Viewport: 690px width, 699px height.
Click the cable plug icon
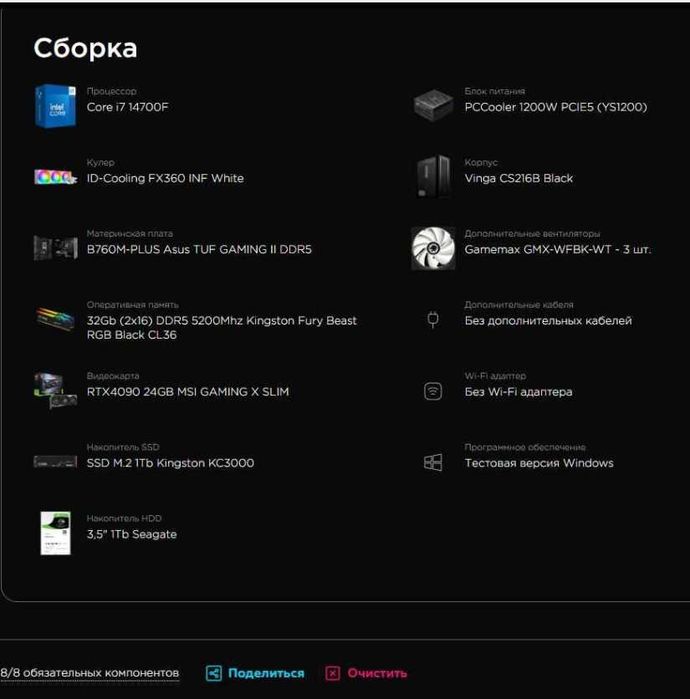[433, 319]
